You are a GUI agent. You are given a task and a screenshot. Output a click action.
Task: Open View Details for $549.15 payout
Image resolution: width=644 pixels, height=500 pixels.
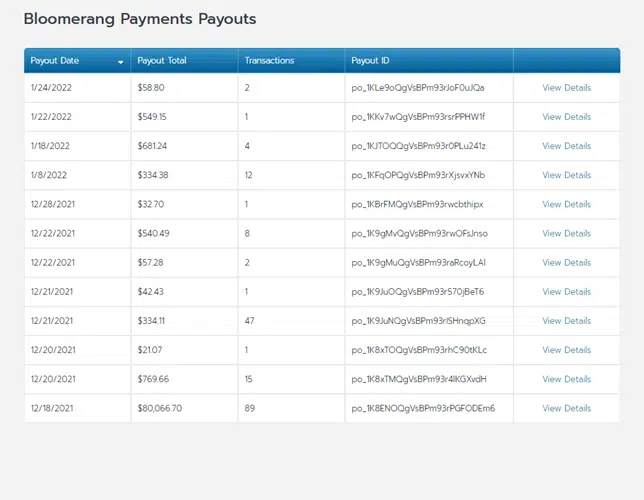pos(566,117)
